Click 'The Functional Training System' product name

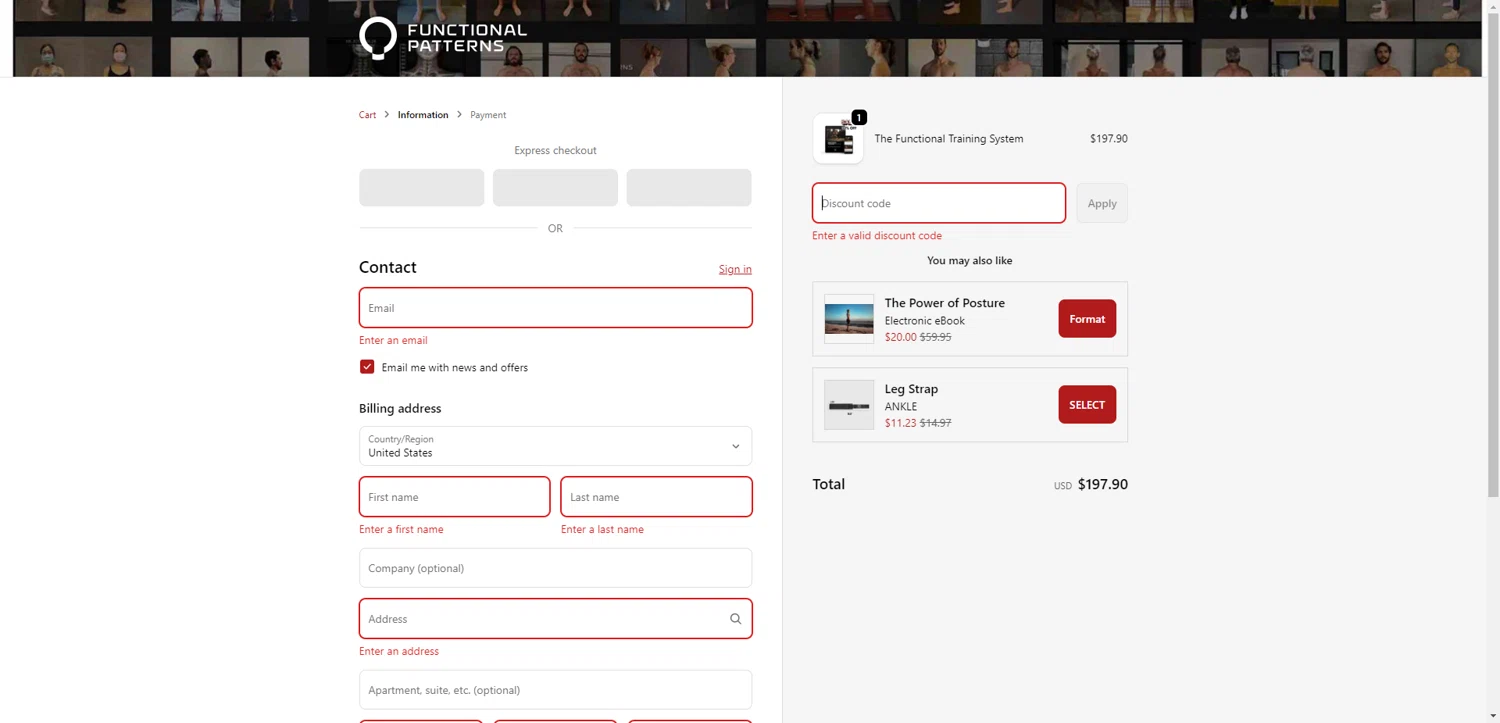pos(949,139)
